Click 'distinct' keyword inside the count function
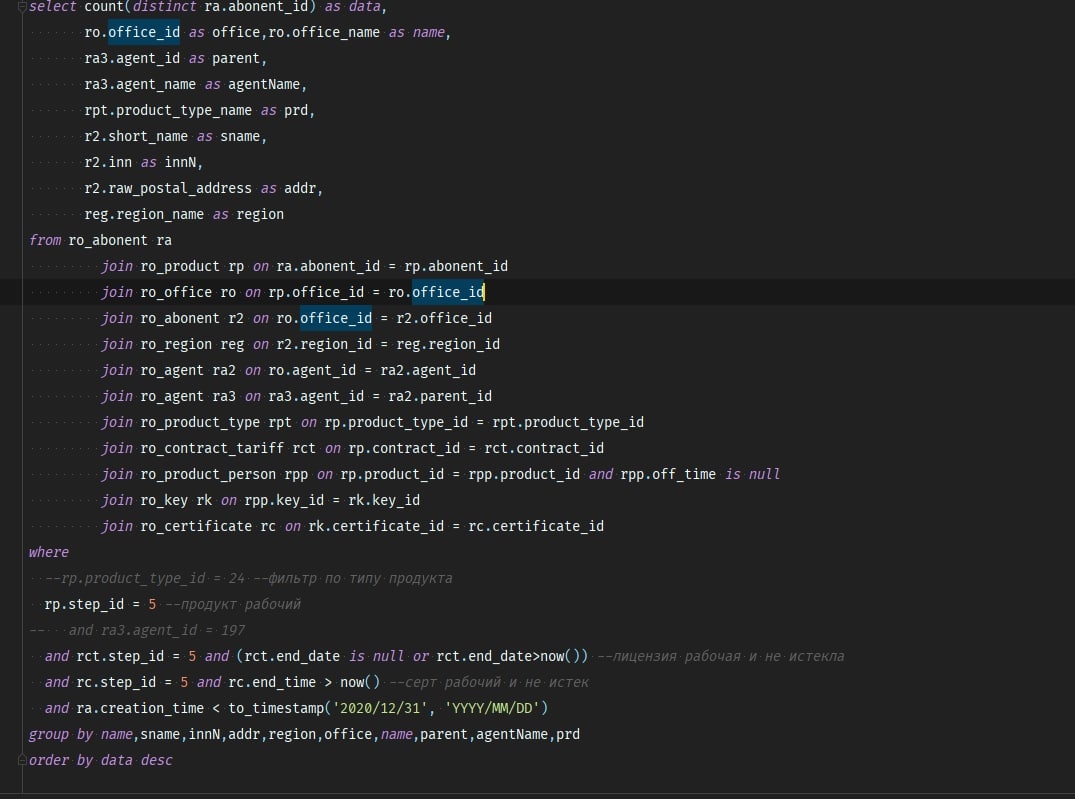The width and height of the screenshot is (1075, 799). [x=163, y=7]
